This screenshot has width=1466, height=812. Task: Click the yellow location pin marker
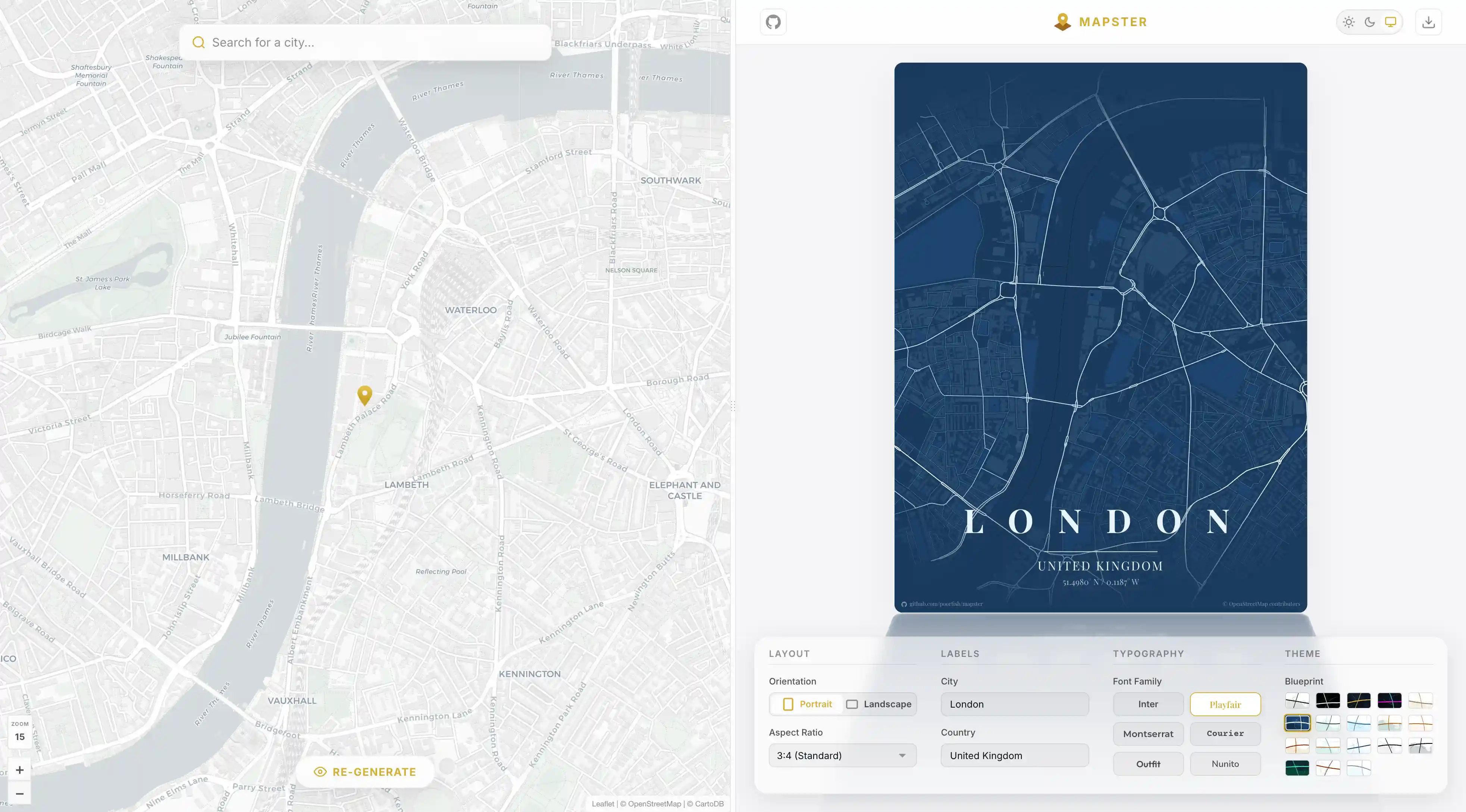[x=365, y=394]
